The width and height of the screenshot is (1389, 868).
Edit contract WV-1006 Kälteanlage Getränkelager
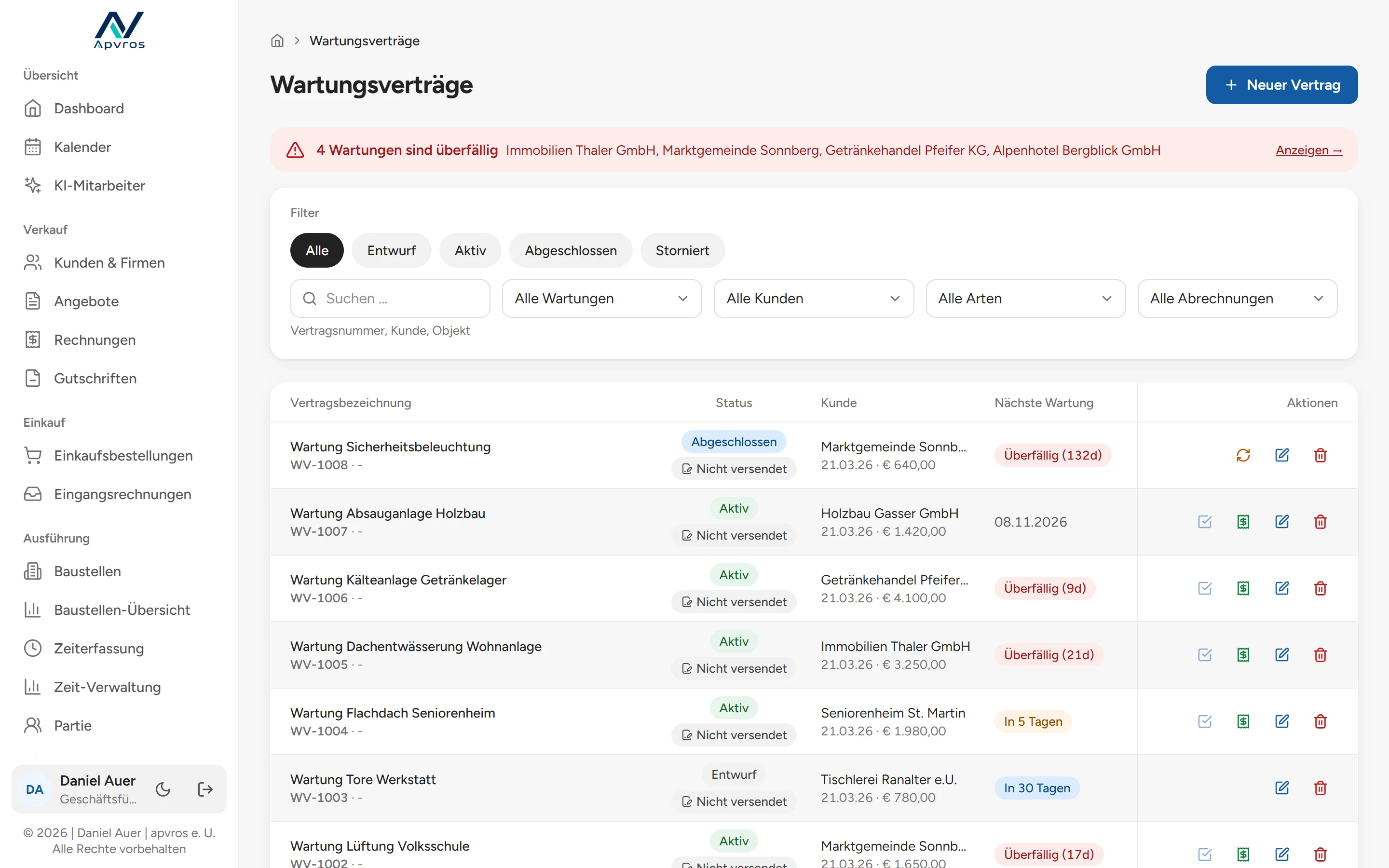pos(1281,588)
